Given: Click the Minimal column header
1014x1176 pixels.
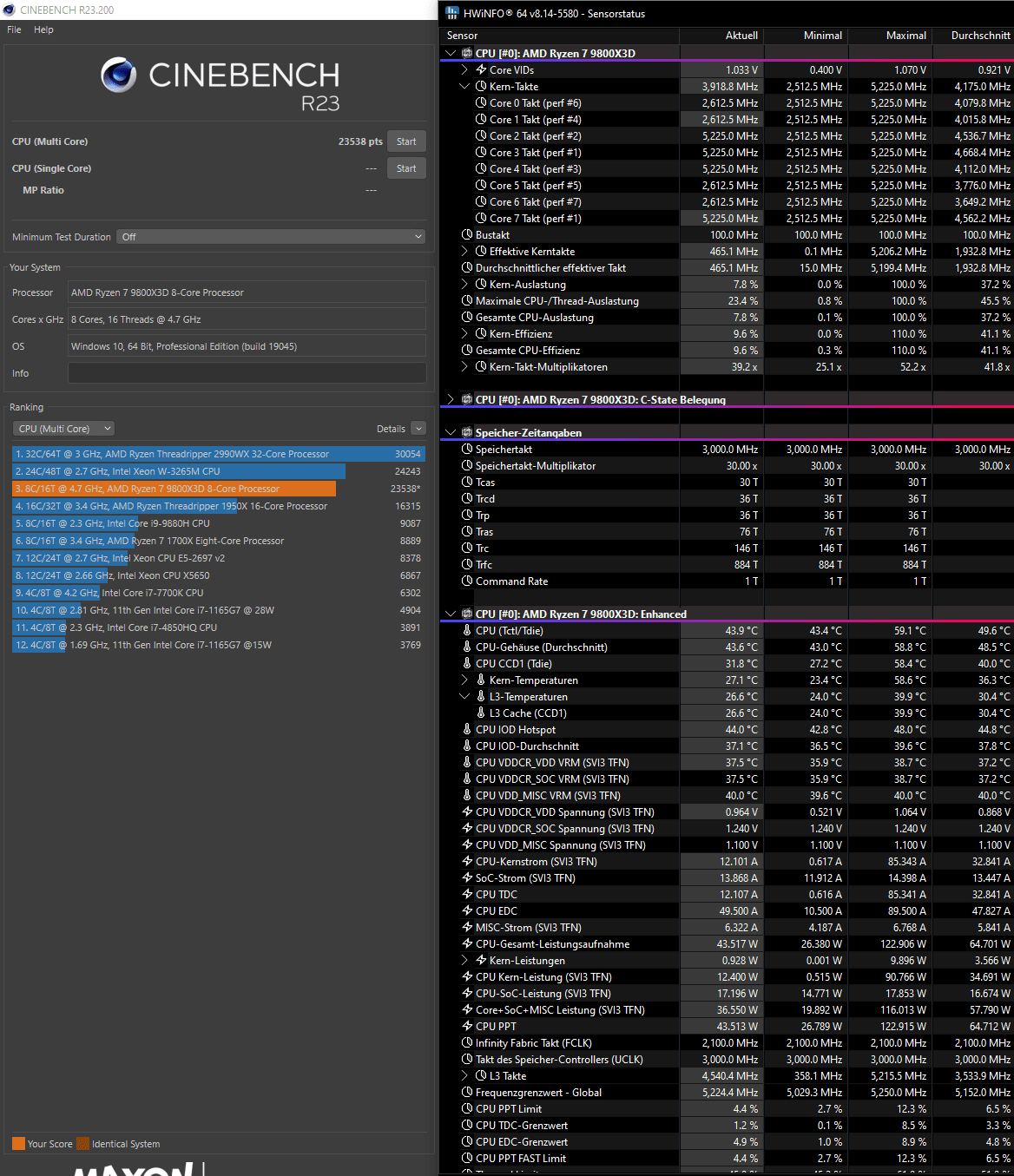Looking at the screenshot, I should coord(823,36).
